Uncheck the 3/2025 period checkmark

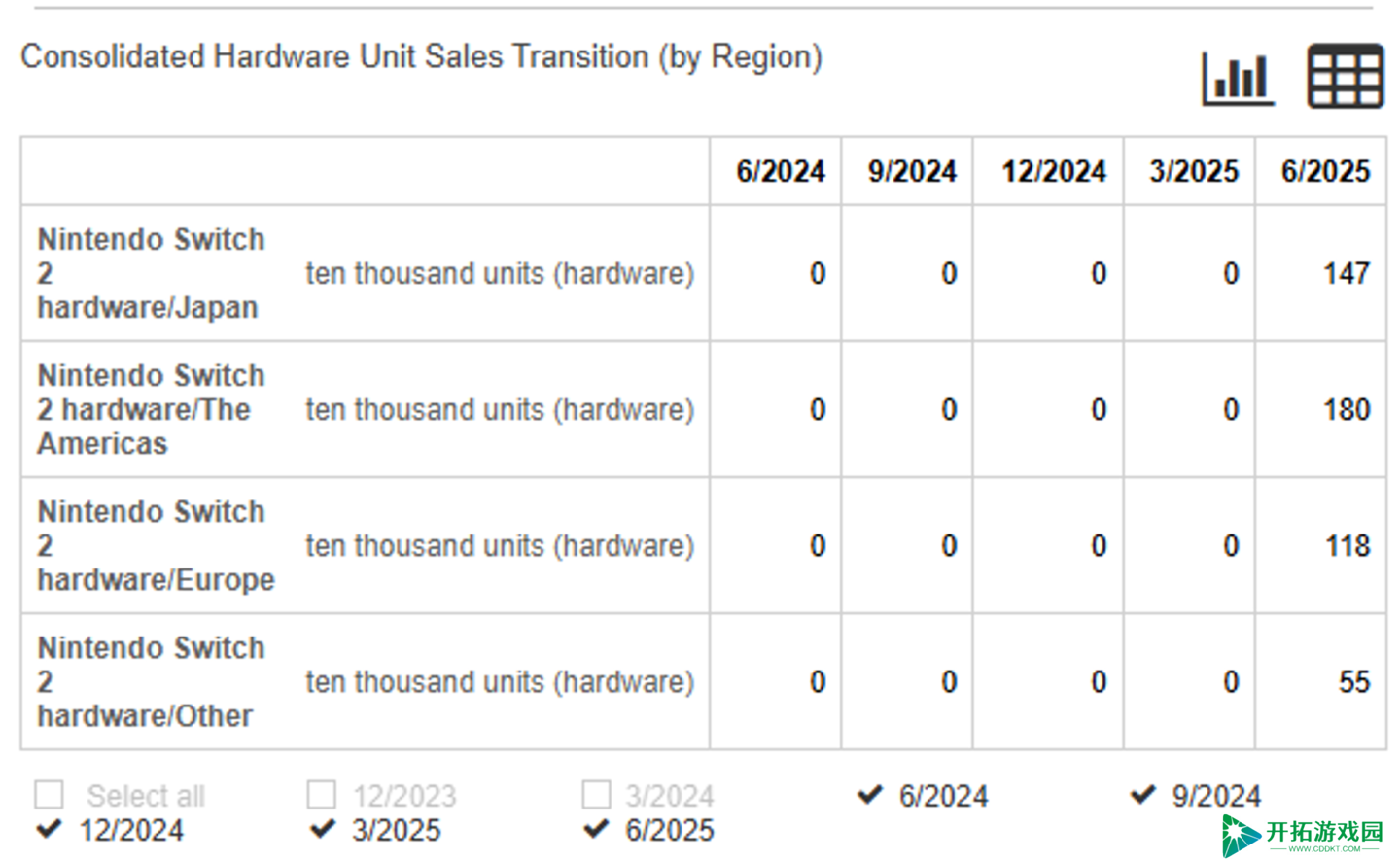coord(323,830)
